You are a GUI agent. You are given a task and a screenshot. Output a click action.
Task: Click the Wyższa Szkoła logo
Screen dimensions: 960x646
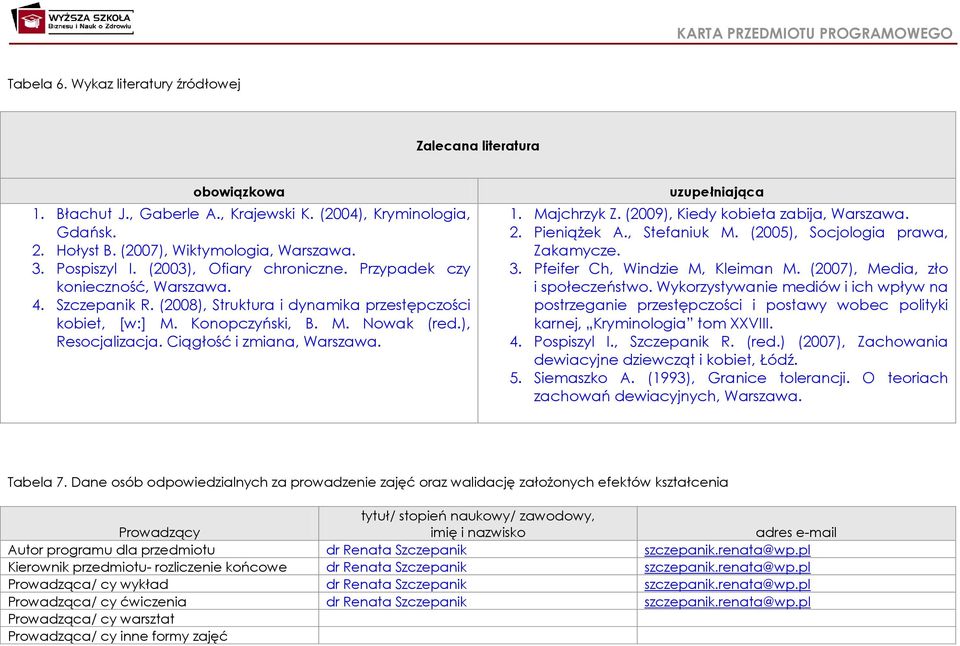click(72, 19)
